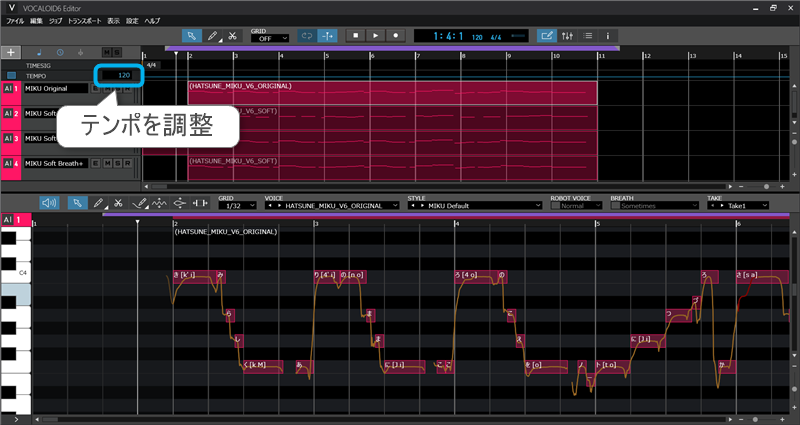This screenshot has width=800, height=425.
Task: Solo the MIKU Soft Breath+ track
Action: pos(118,163)
